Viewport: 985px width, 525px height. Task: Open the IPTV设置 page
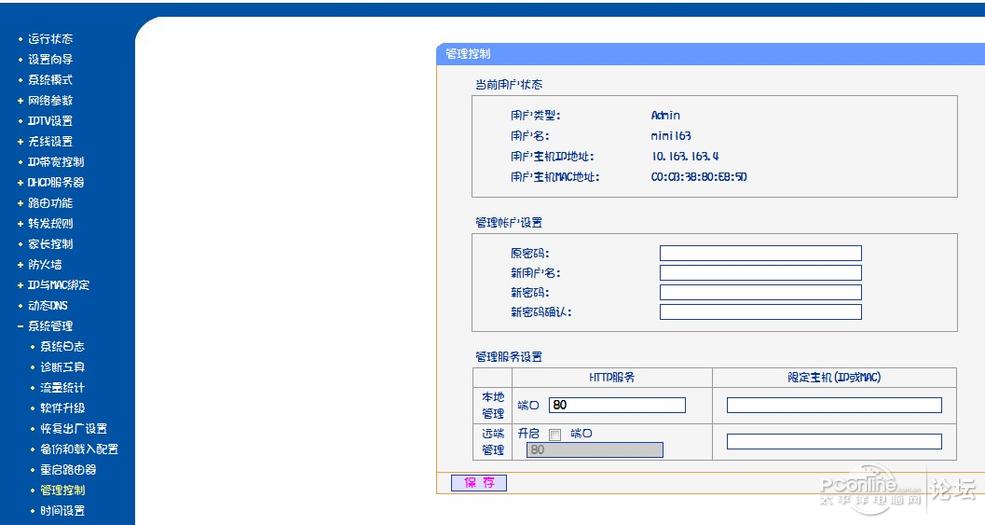(50, 121)
